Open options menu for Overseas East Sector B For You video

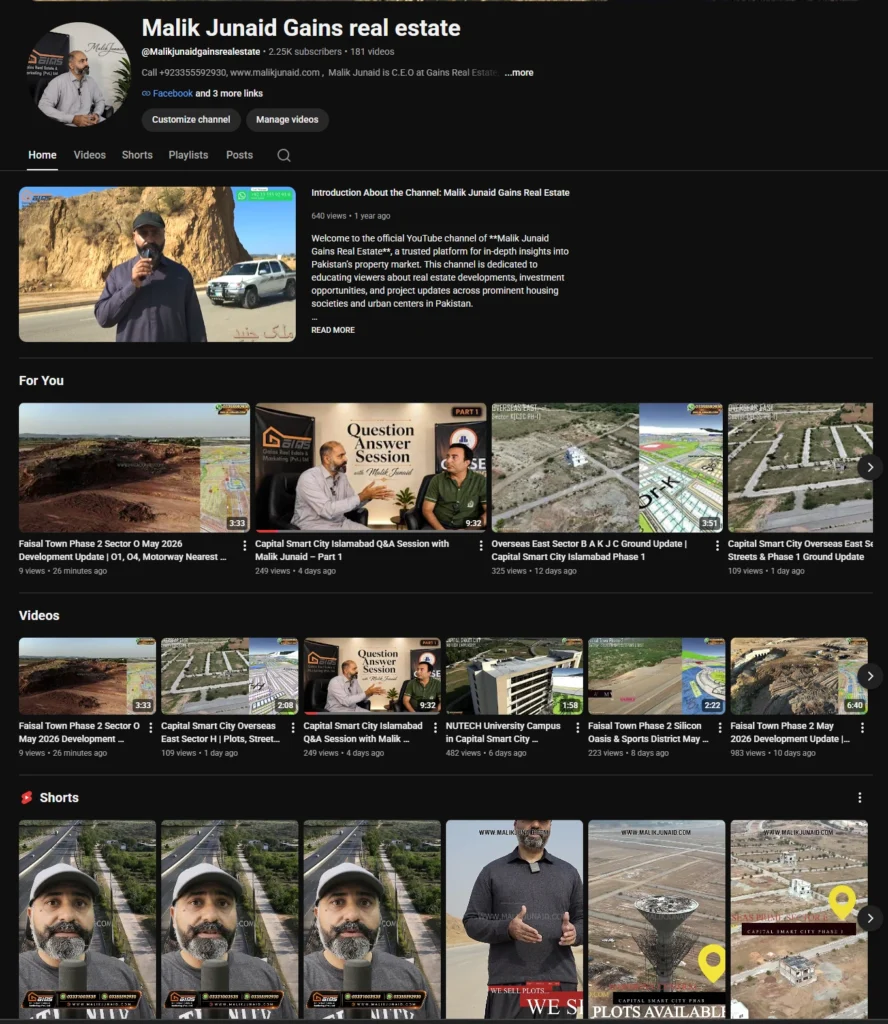(717, 545)
